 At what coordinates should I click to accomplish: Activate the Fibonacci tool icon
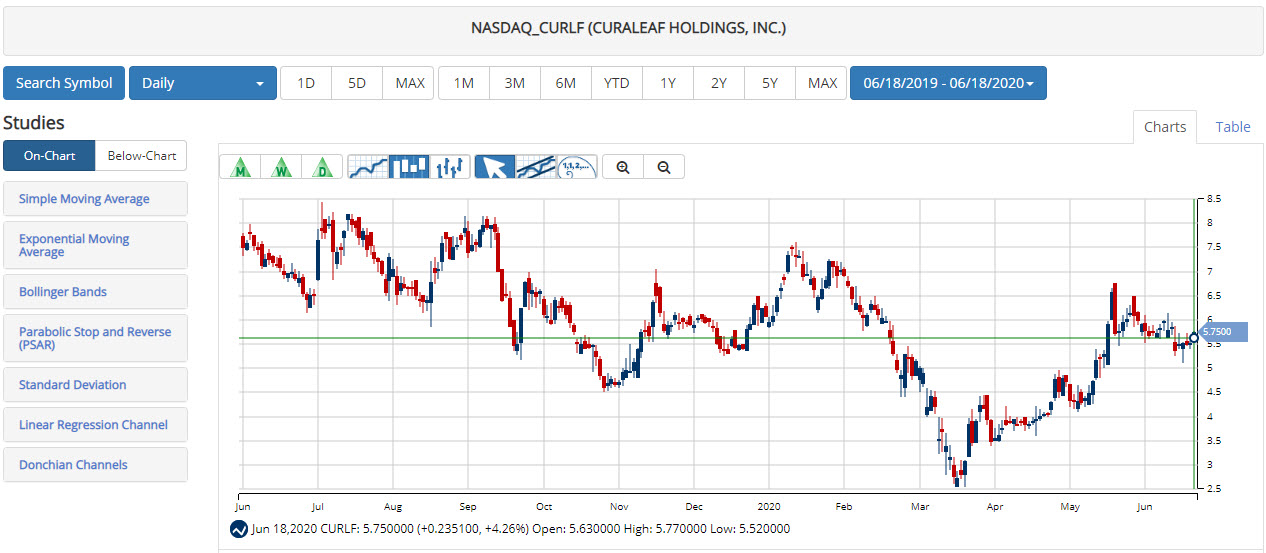pos(577,167)
